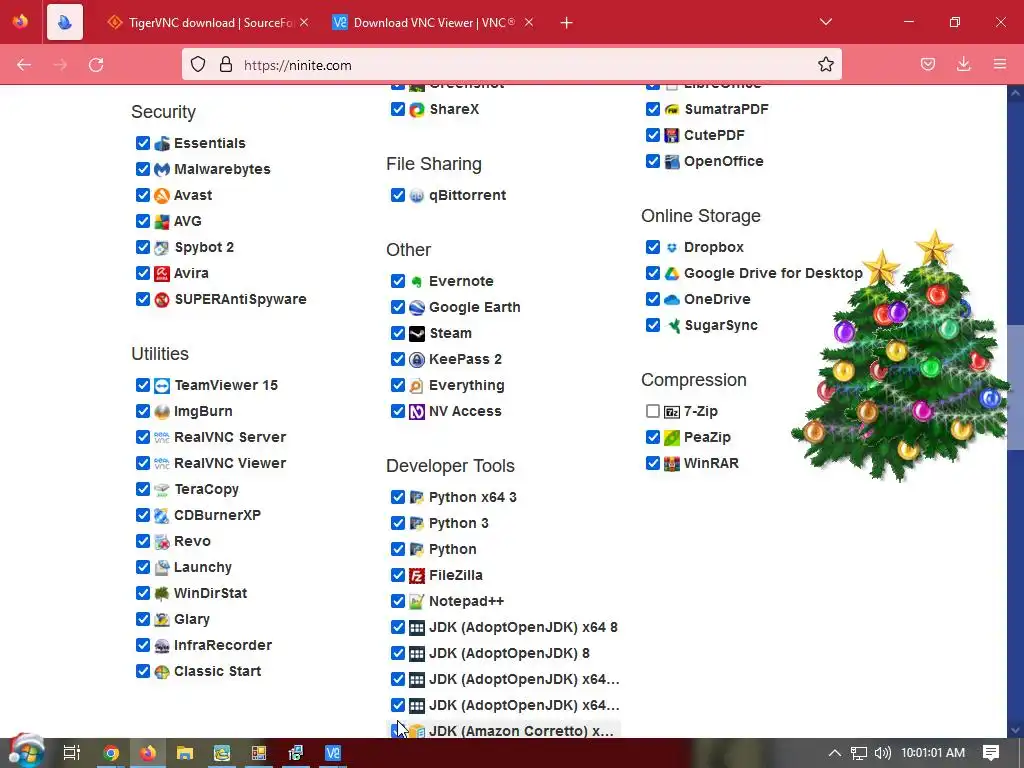This screenshot has height=768, width=1024.
Task: Click the Avira red icon
Action: 162,274
